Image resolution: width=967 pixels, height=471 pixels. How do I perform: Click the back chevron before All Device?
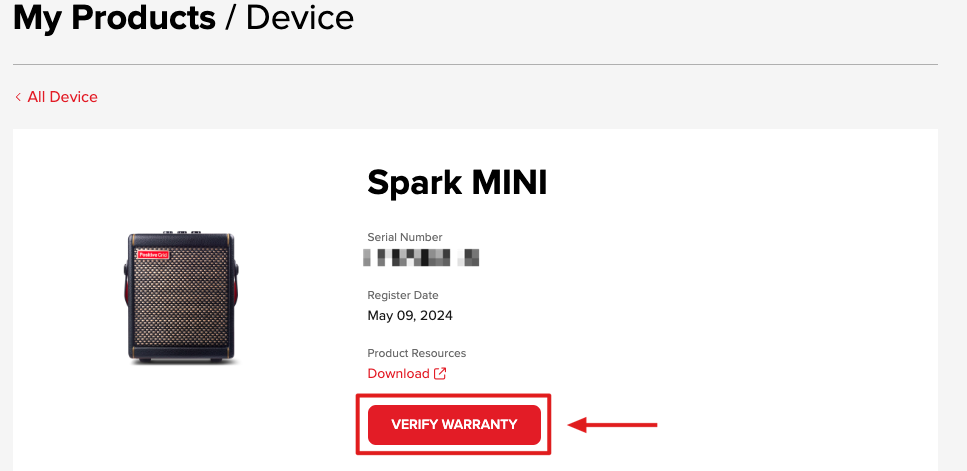(18, 97)
